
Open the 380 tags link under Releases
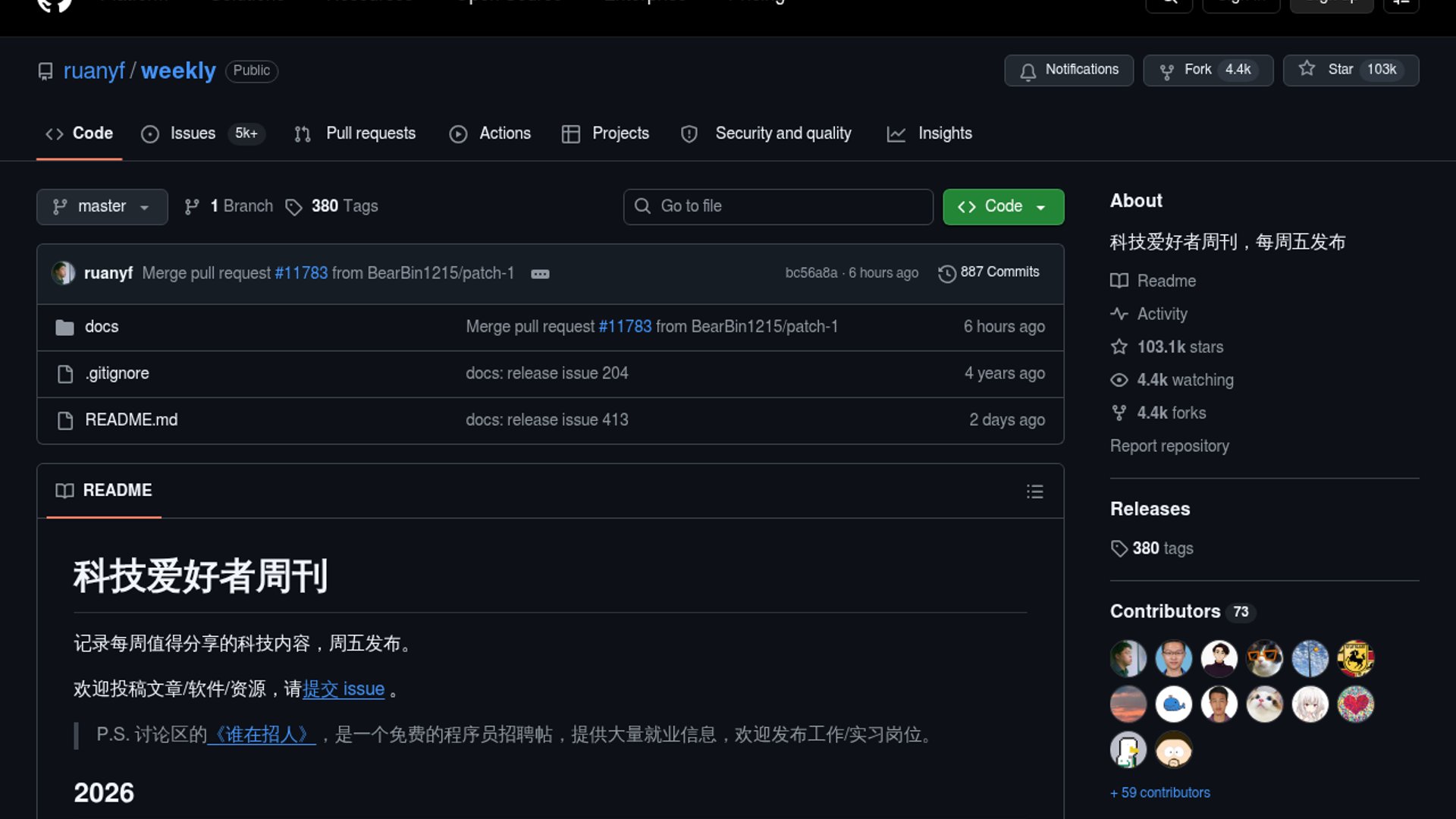[1152, 548]
